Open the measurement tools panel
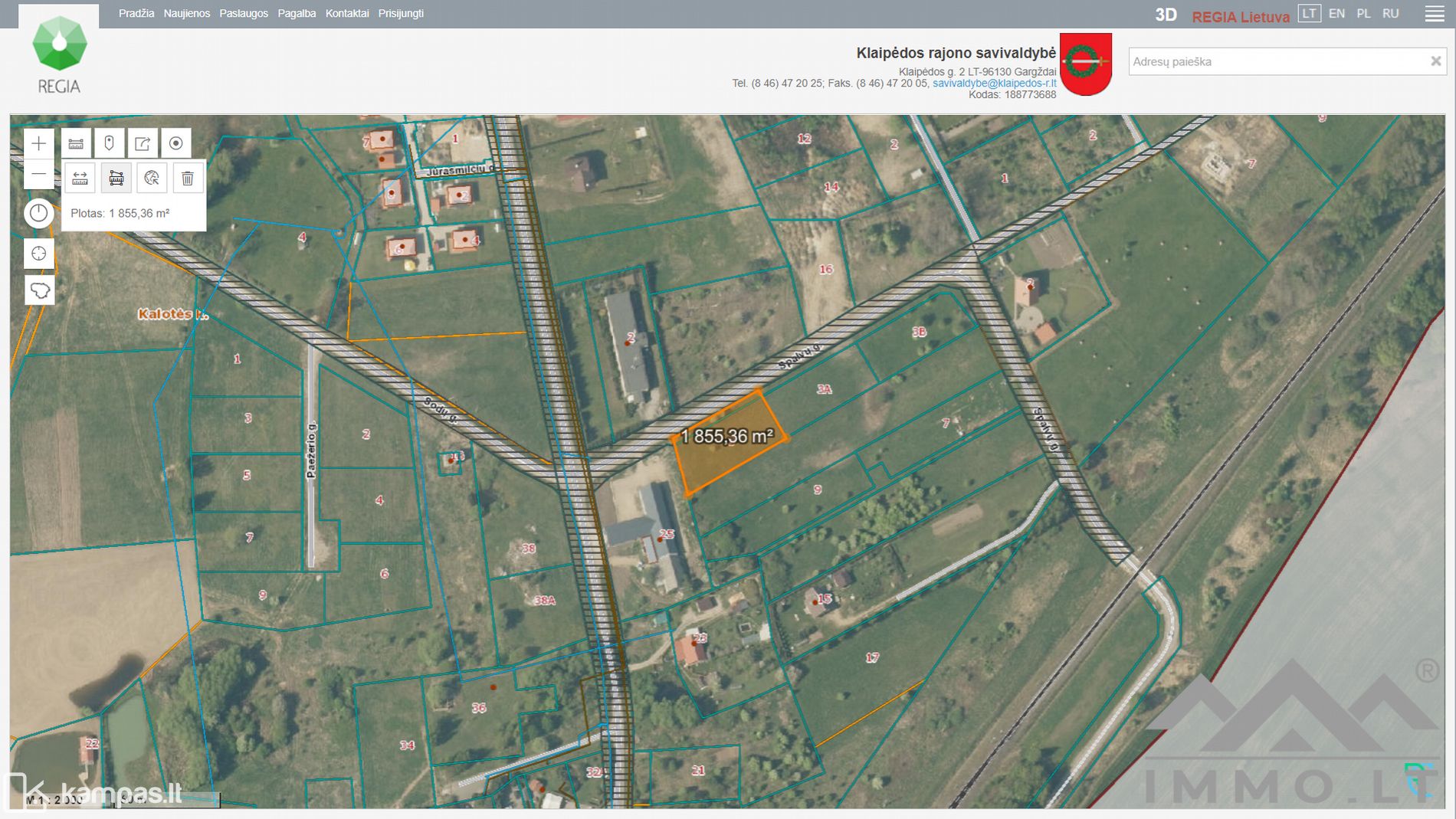Viewport: 1456px width, 819px height. pyautogui.click(x=76, y=143)
